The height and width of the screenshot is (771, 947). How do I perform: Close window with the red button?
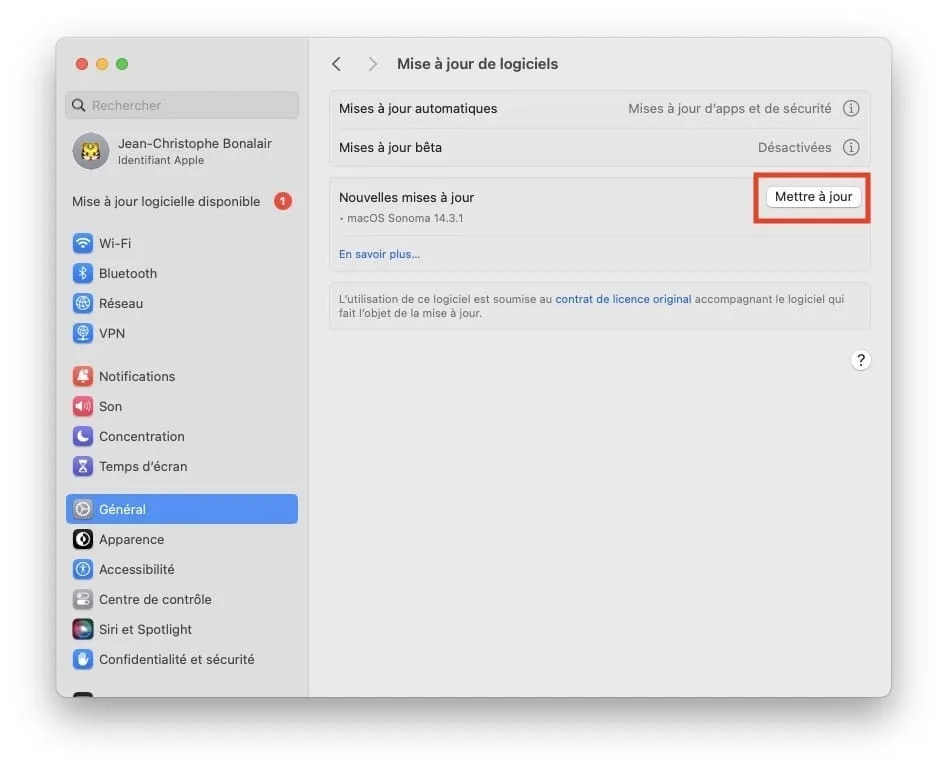click(82, 64)
